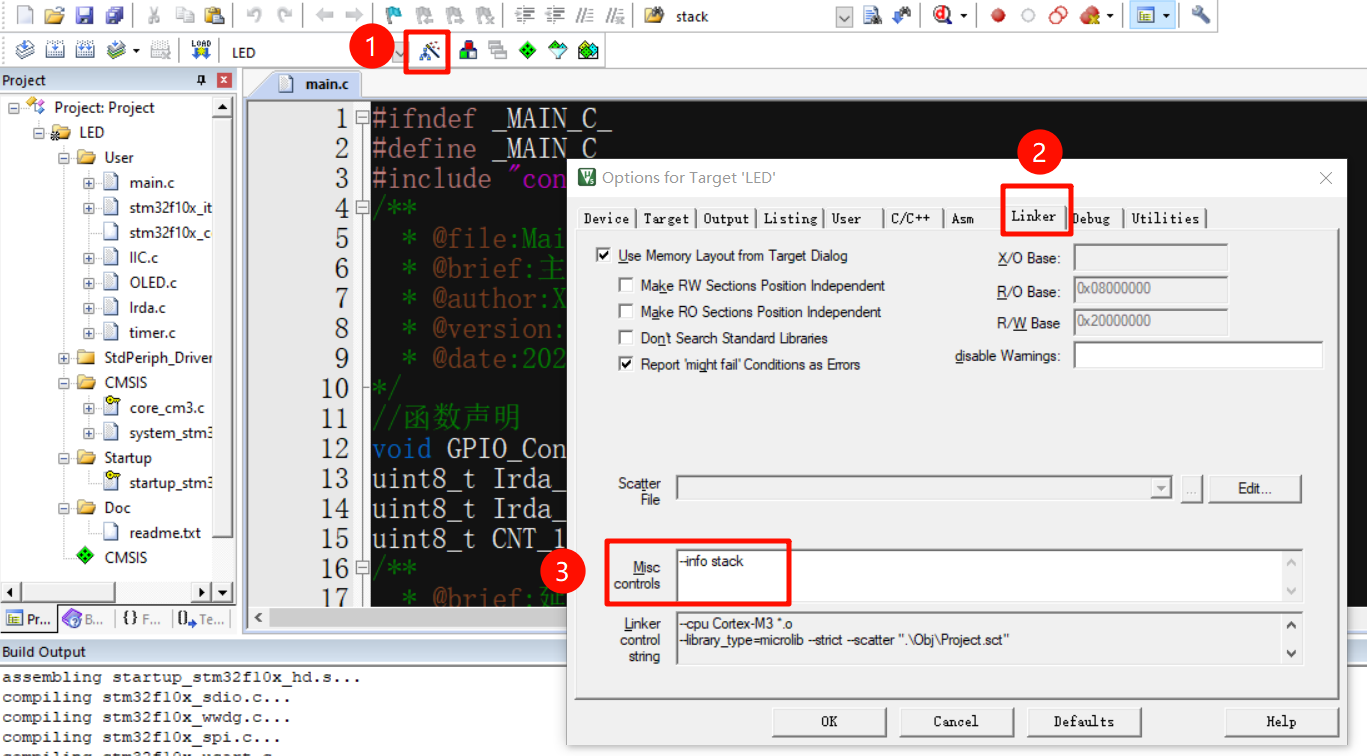The height and width of the screenshot is (756, 1367).
Task: Create a new file from the toolbar
Action: click(x=25, y=15)
